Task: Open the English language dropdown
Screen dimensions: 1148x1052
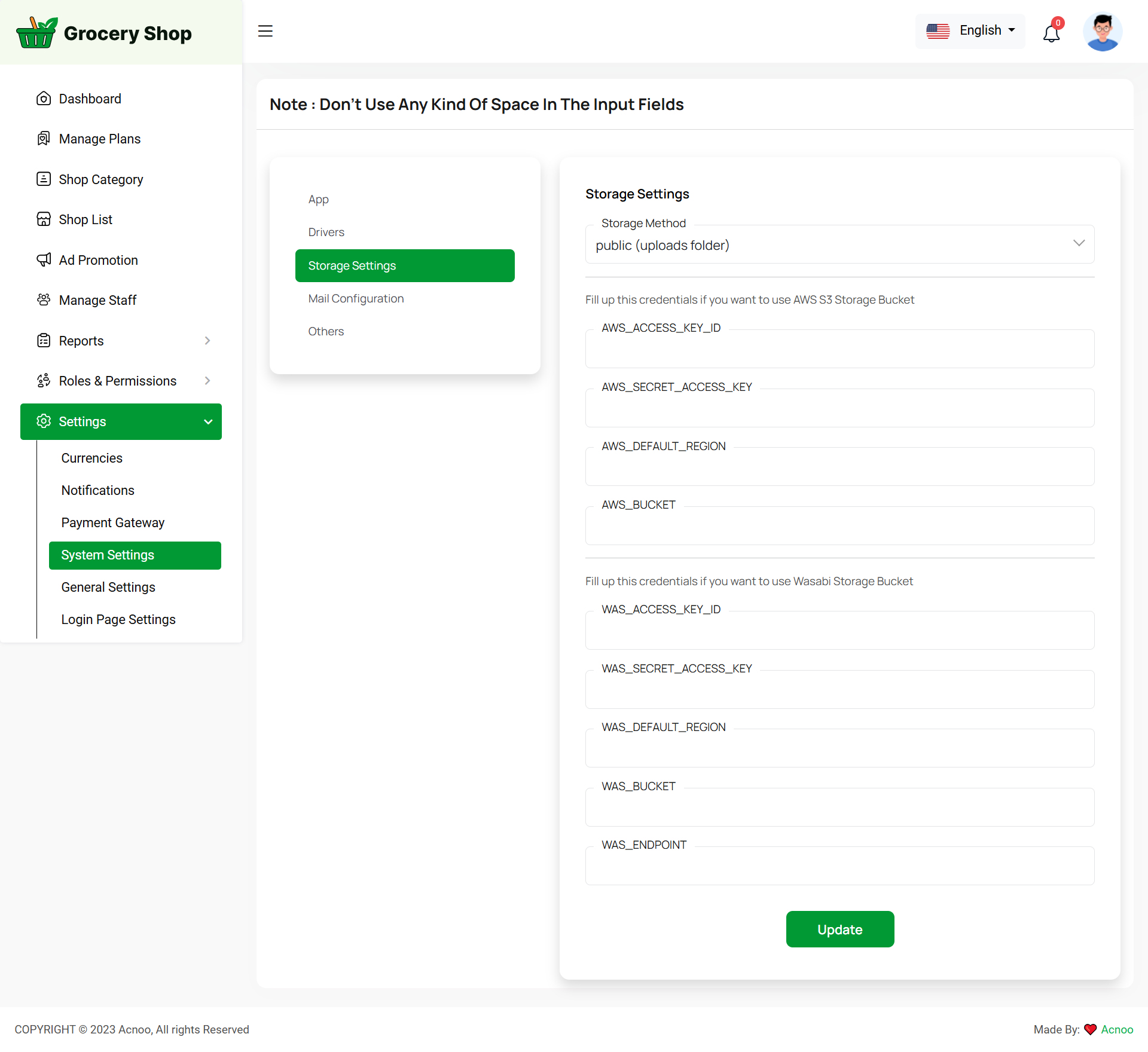Action: tap(970, 30)
